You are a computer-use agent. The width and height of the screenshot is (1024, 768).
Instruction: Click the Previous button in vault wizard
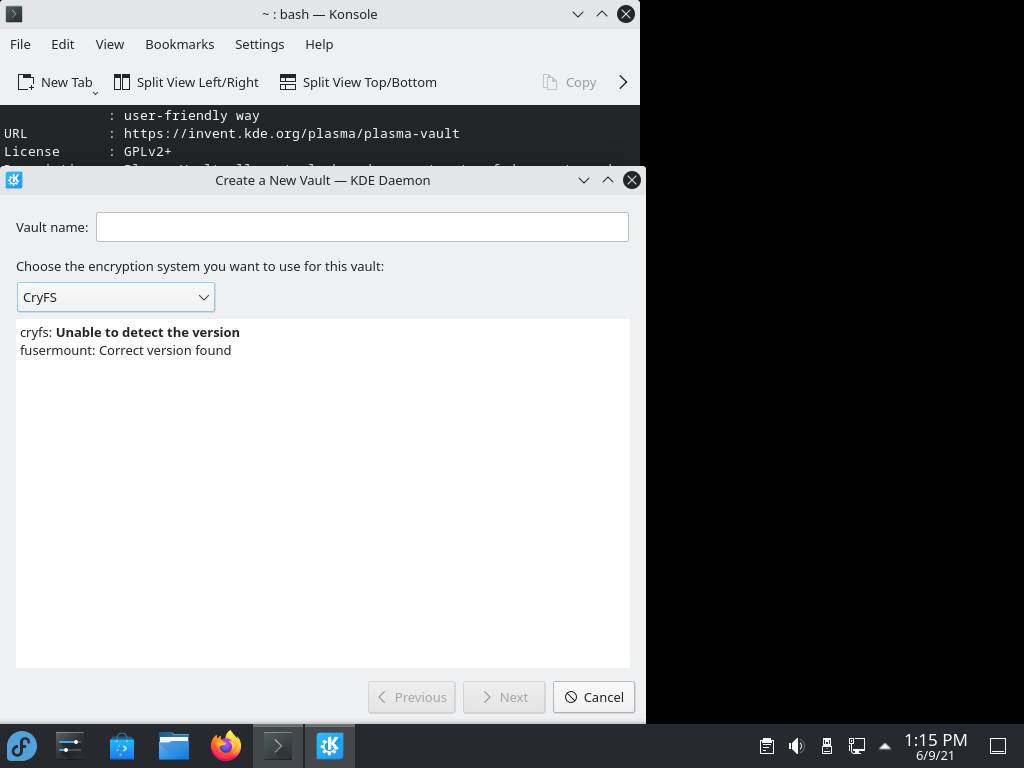[x=411, y=697]
